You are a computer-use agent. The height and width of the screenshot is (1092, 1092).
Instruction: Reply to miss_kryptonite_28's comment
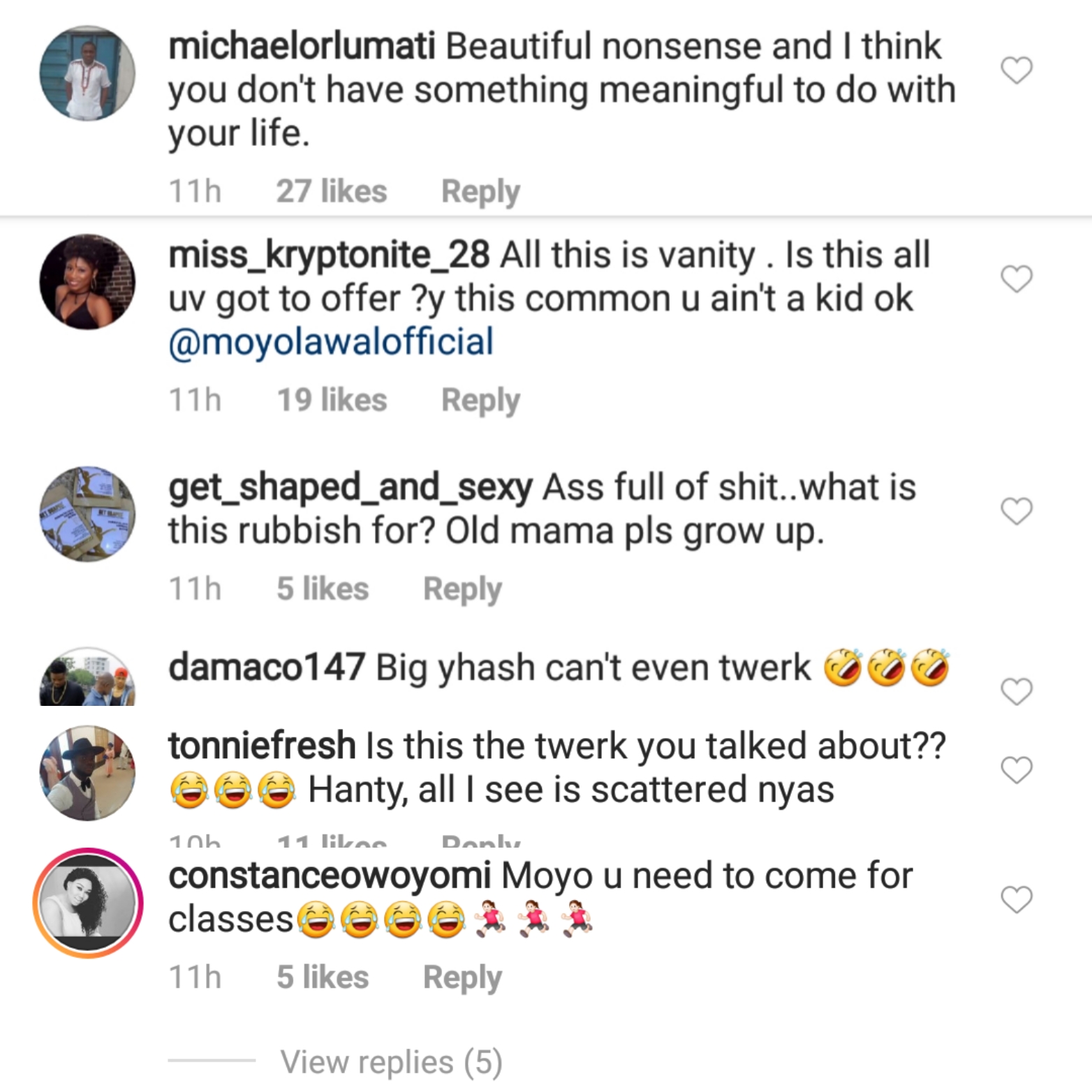tap(480, 400)
